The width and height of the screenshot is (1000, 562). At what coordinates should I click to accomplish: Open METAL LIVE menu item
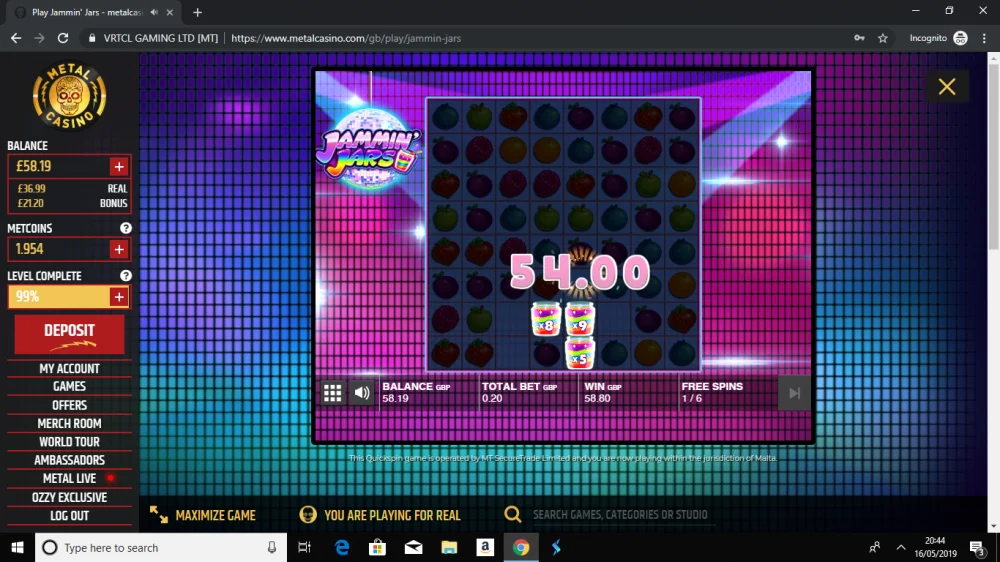click(70, 478)
